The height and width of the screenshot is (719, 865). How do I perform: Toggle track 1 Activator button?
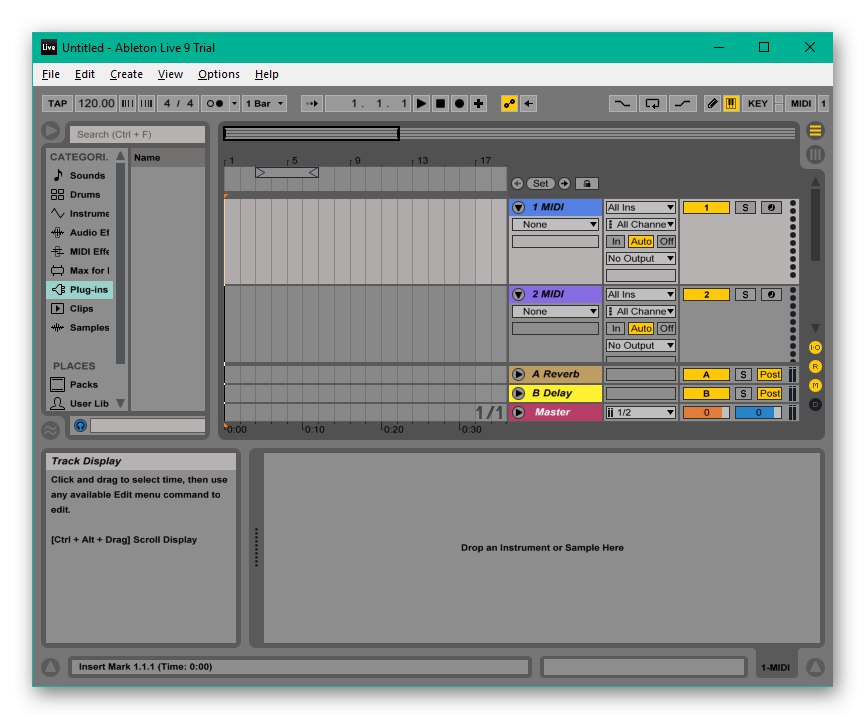706,207
